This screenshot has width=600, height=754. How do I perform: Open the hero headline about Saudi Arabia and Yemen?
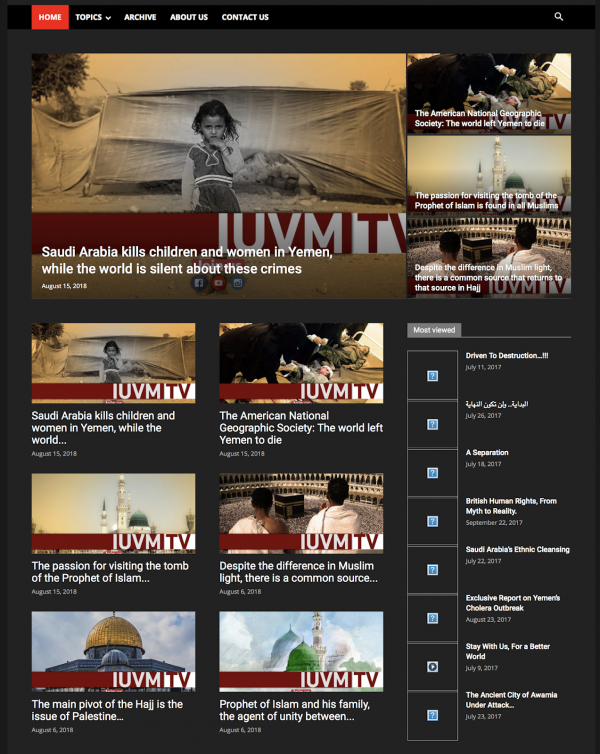click(186, 260)
